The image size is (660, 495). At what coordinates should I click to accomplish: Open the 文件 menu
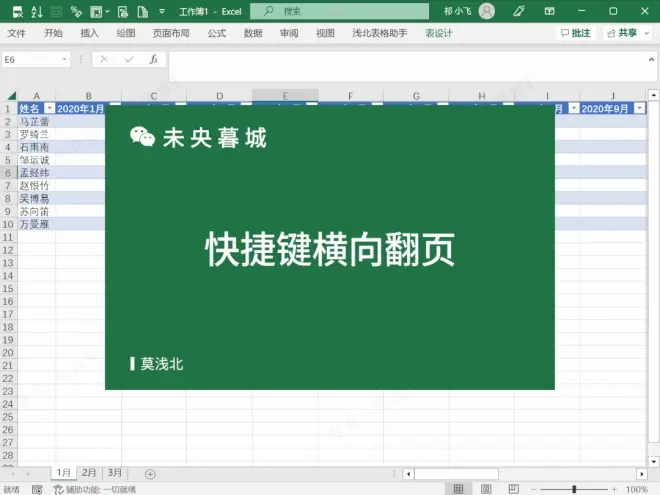click(16, 33)
